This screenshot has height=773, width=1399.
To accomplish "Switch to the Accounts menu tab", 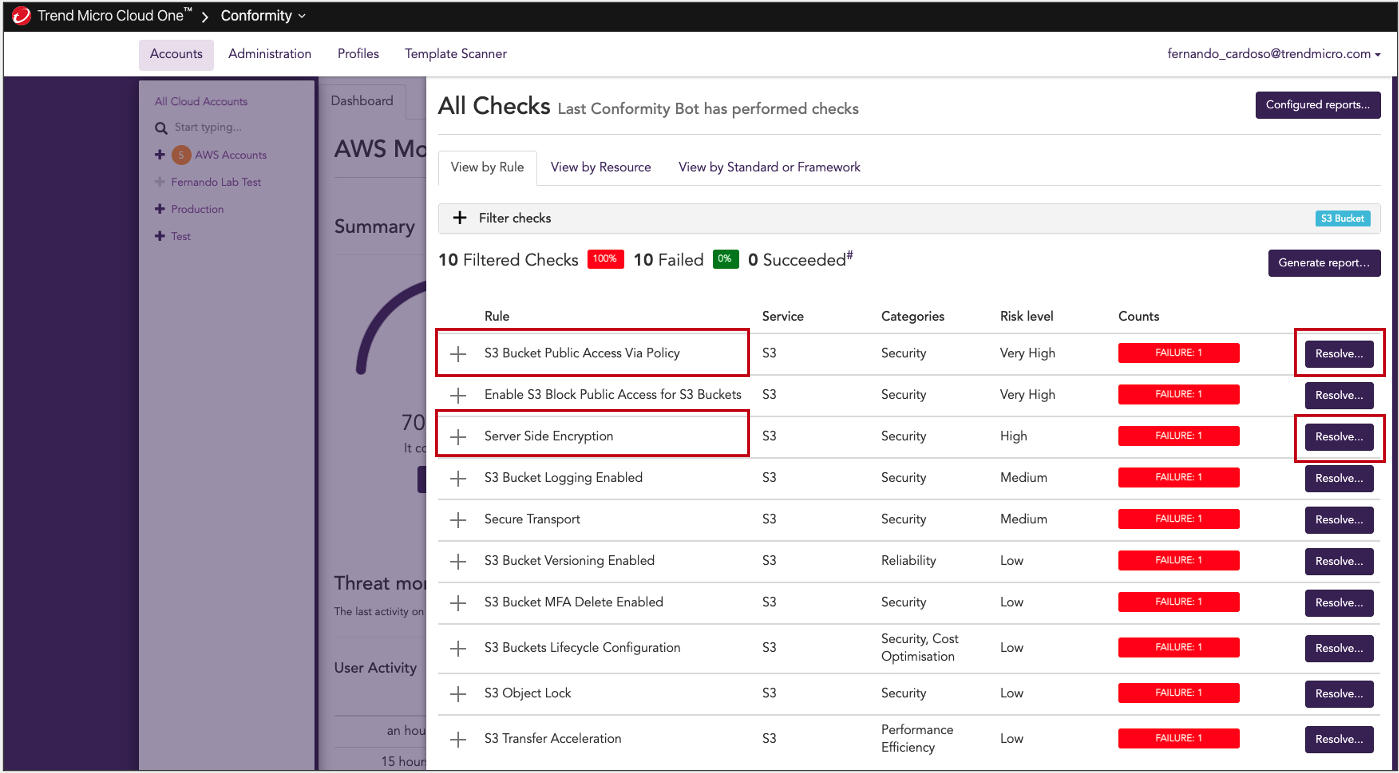I will coord(176,54).
